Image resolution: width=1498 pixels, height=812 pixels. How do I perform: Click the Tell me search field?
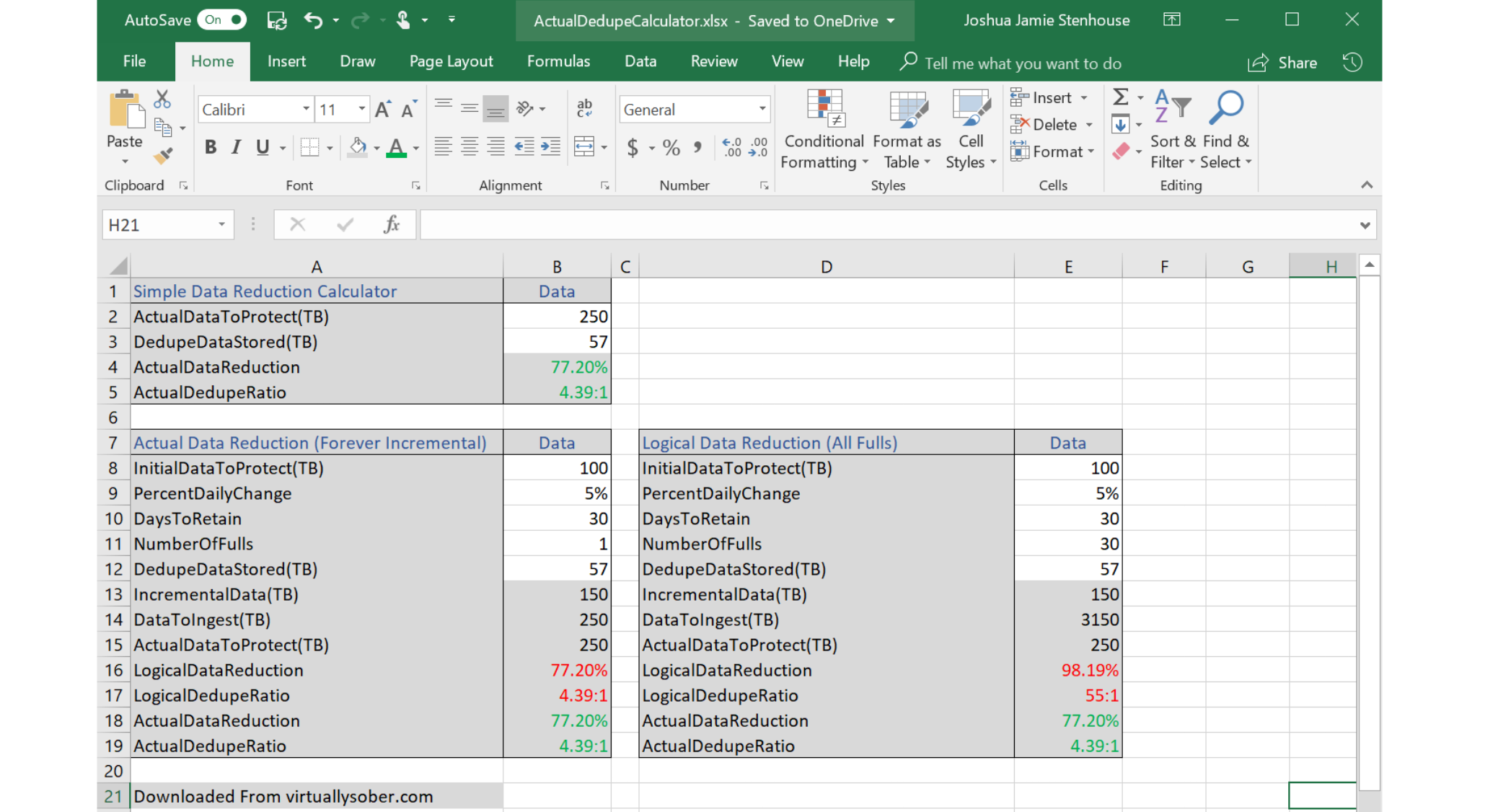click(1022, 63)
